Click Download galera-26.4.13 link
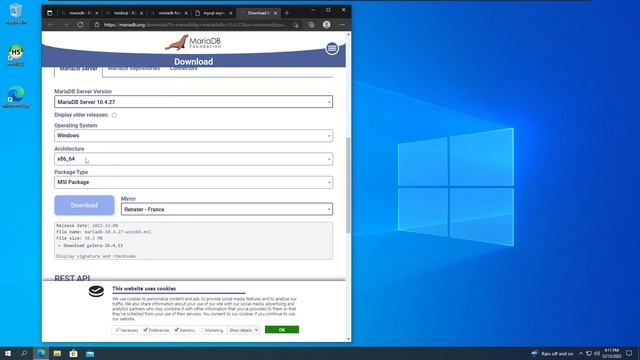Screen dimensions: 640x360 (x=93, y=246)
